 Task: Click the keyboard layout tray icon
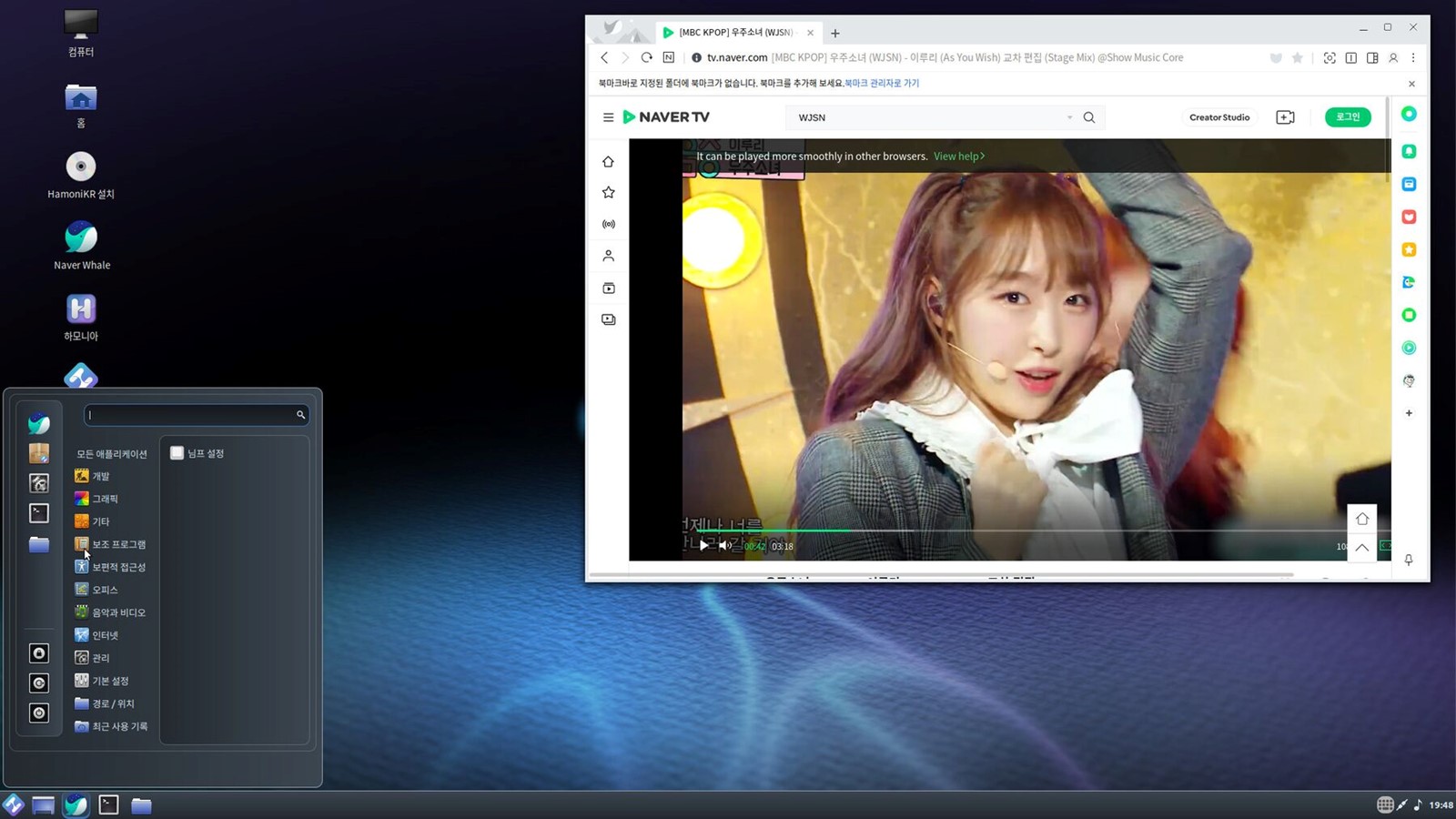coord(1385,804)
